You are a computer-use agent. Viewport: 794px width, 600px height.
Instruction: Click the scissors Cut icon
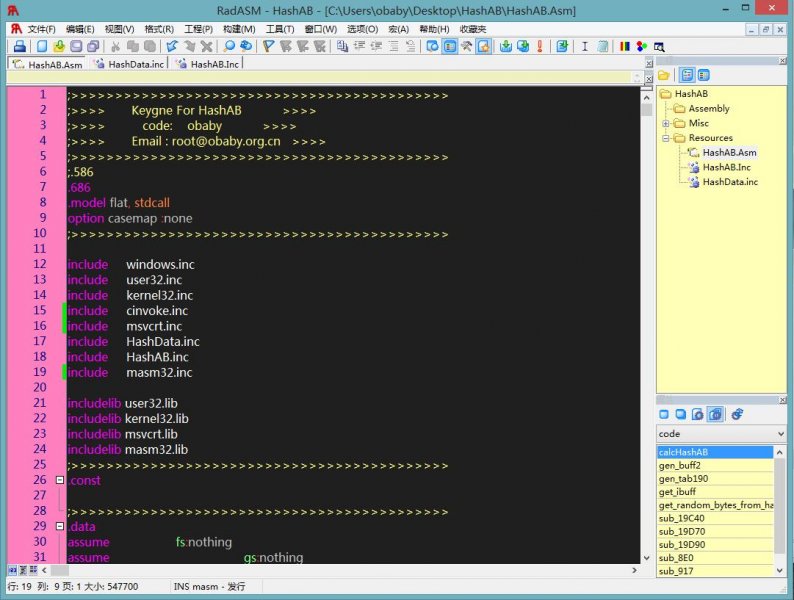[x=116, y=46]
